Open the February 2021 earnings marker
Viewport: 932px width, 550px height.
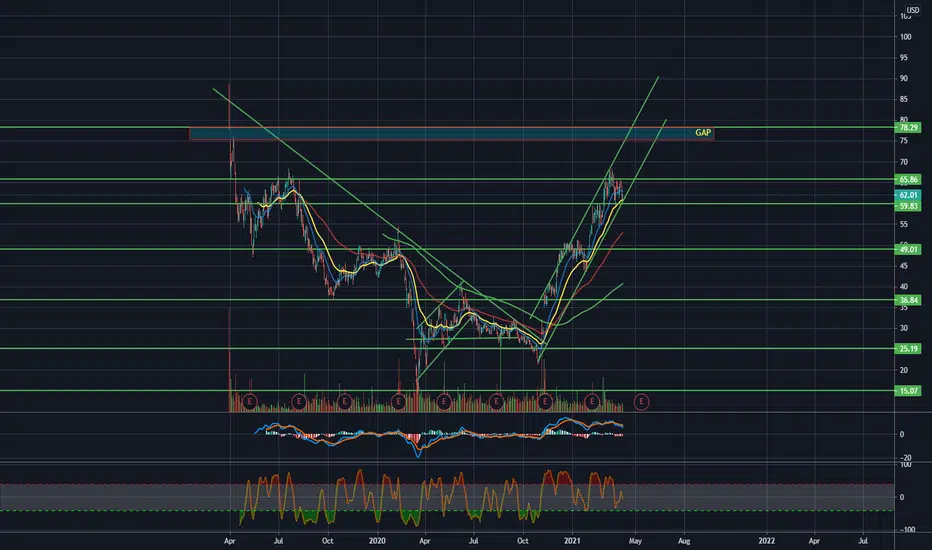tap(592, 402)
